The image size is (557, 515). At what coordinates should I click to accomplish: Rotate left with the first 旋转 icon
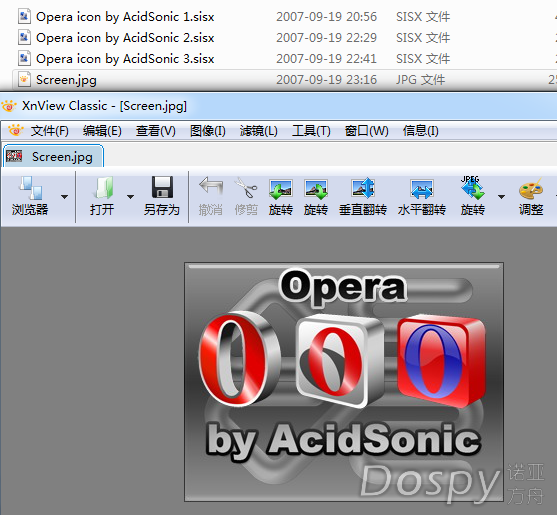pos(281,189)
